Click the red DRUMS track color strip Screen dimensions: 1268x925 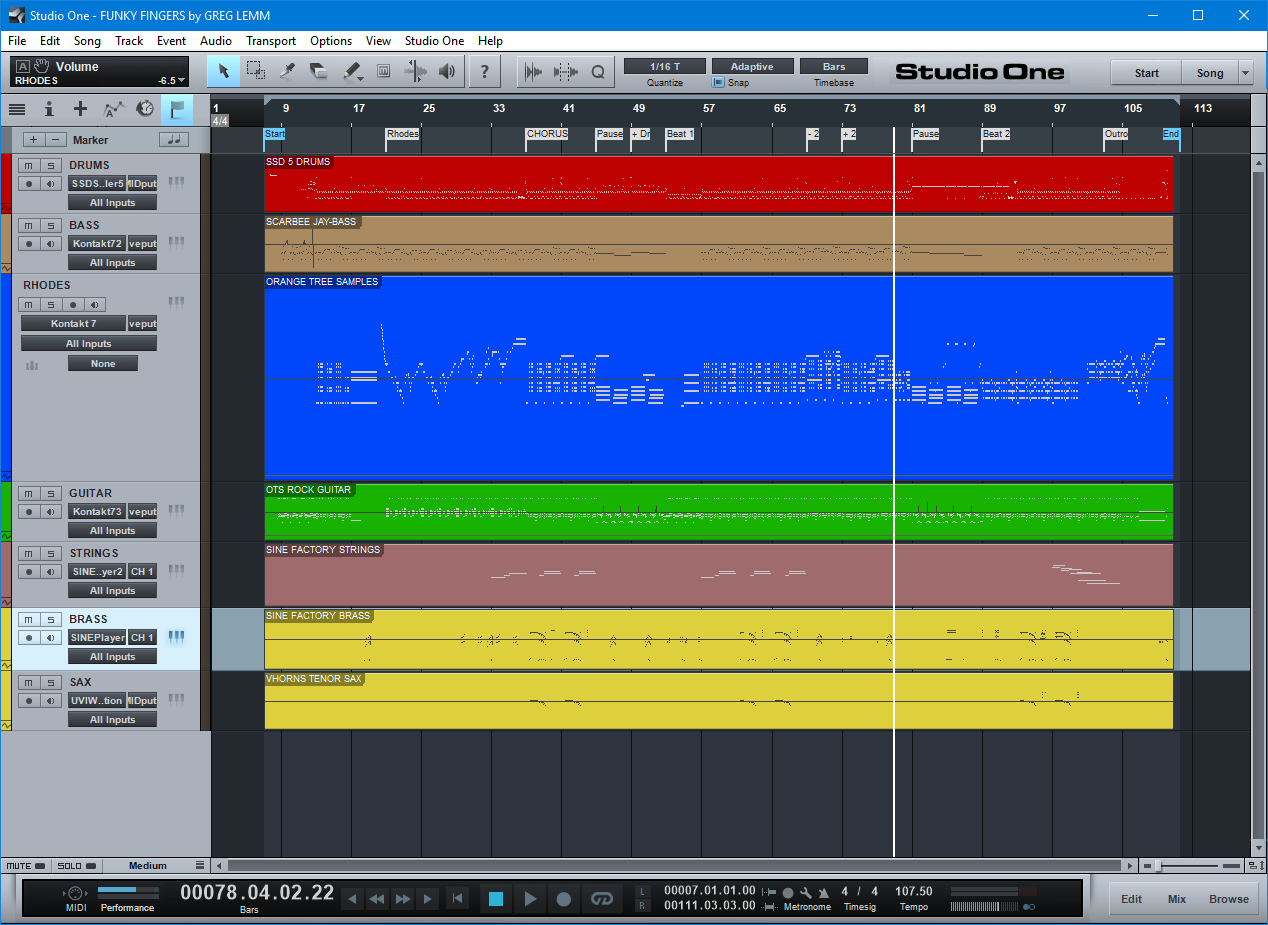5,184
